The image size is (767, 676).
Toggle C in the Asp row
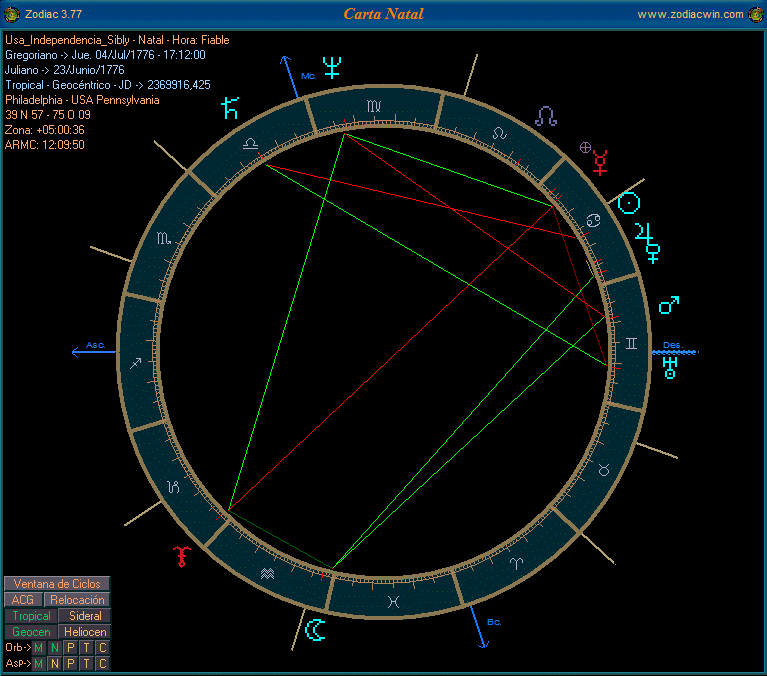(103, 664)
